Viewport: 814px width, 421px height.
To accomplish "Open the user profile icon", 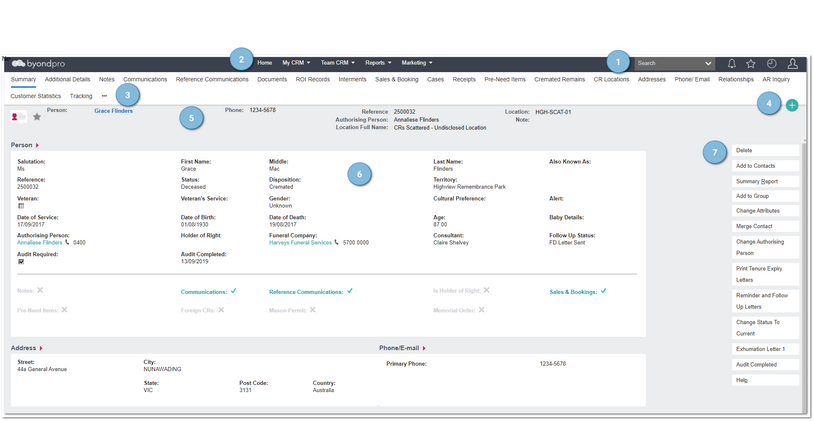I will coord(793,63).
